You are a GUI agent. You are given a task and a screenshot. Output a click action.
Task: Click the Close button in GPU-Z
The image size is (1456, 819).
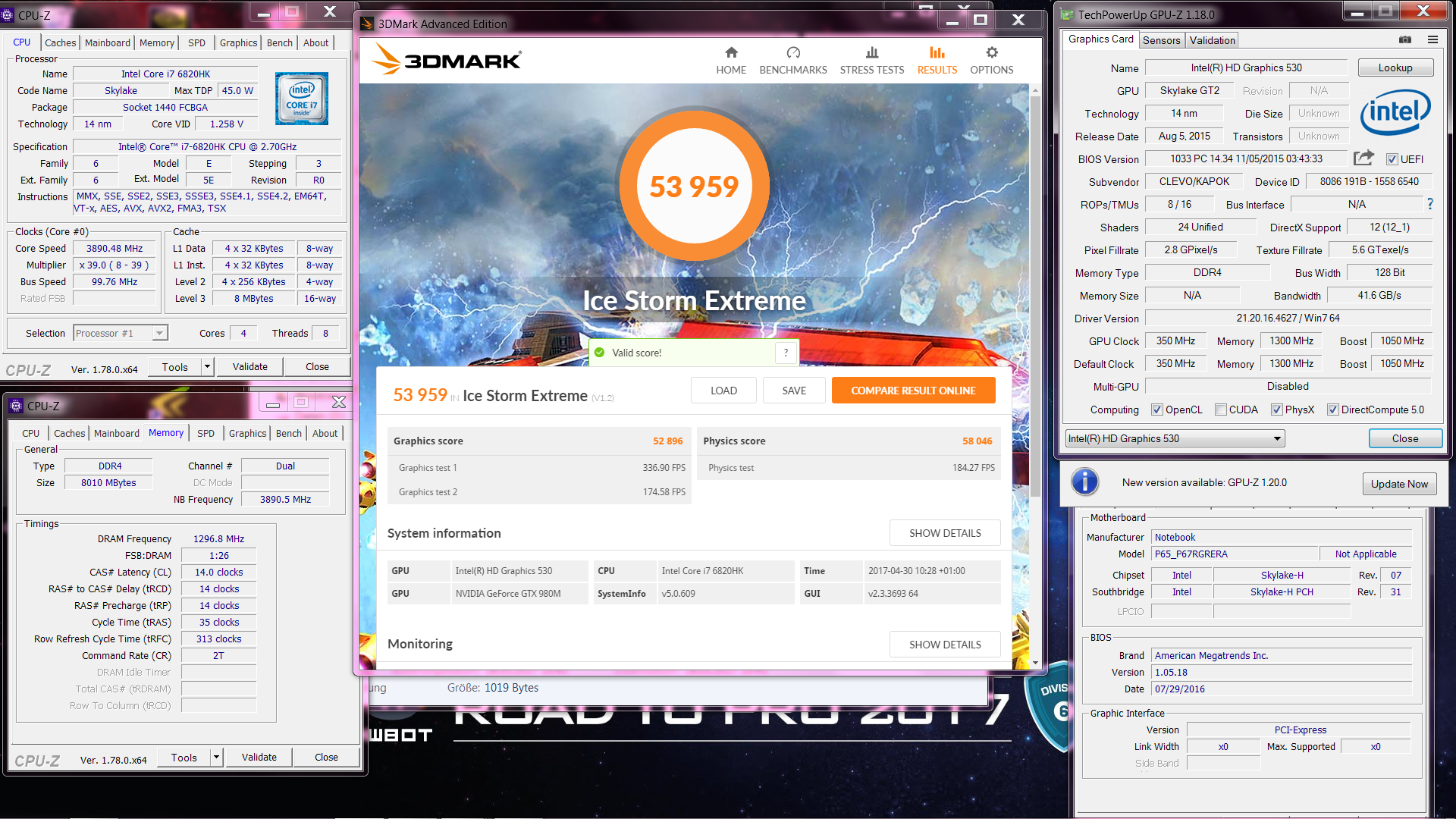pyautogui.click(x=1404, y=438)
